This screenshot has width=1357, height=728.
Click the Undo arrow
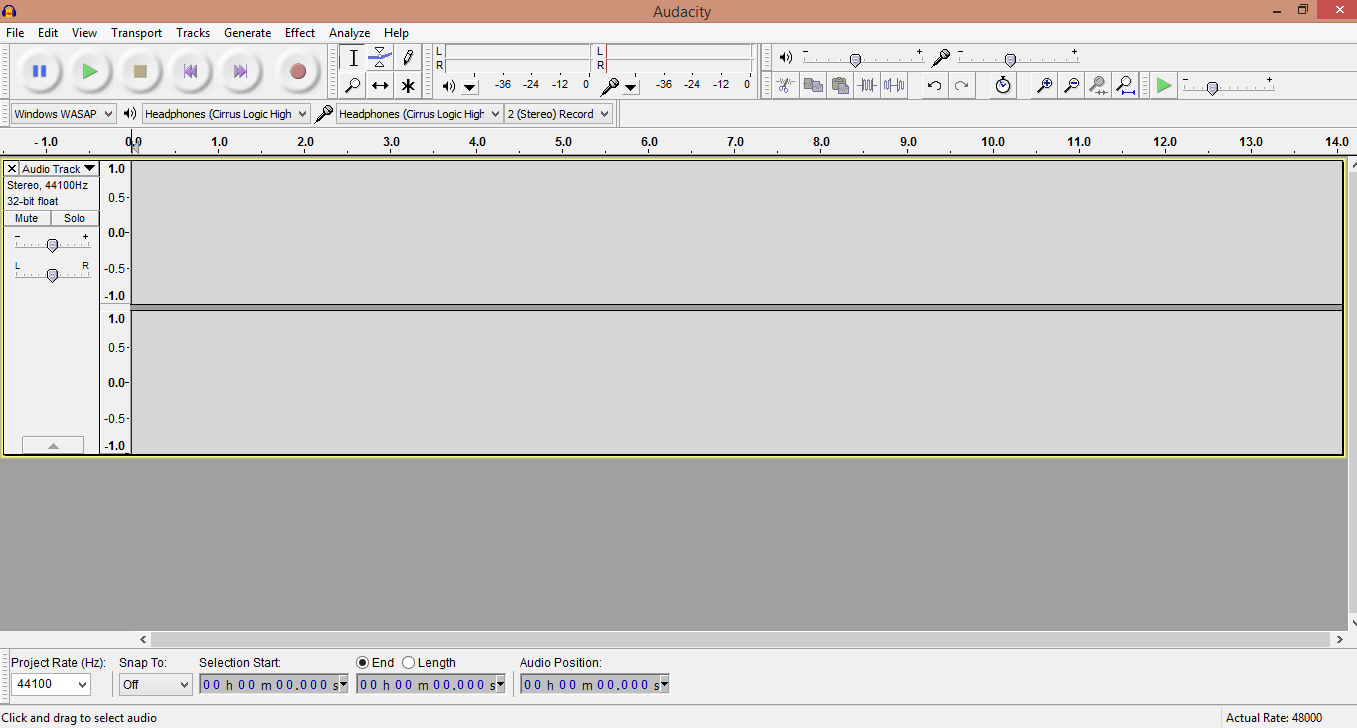934,85
